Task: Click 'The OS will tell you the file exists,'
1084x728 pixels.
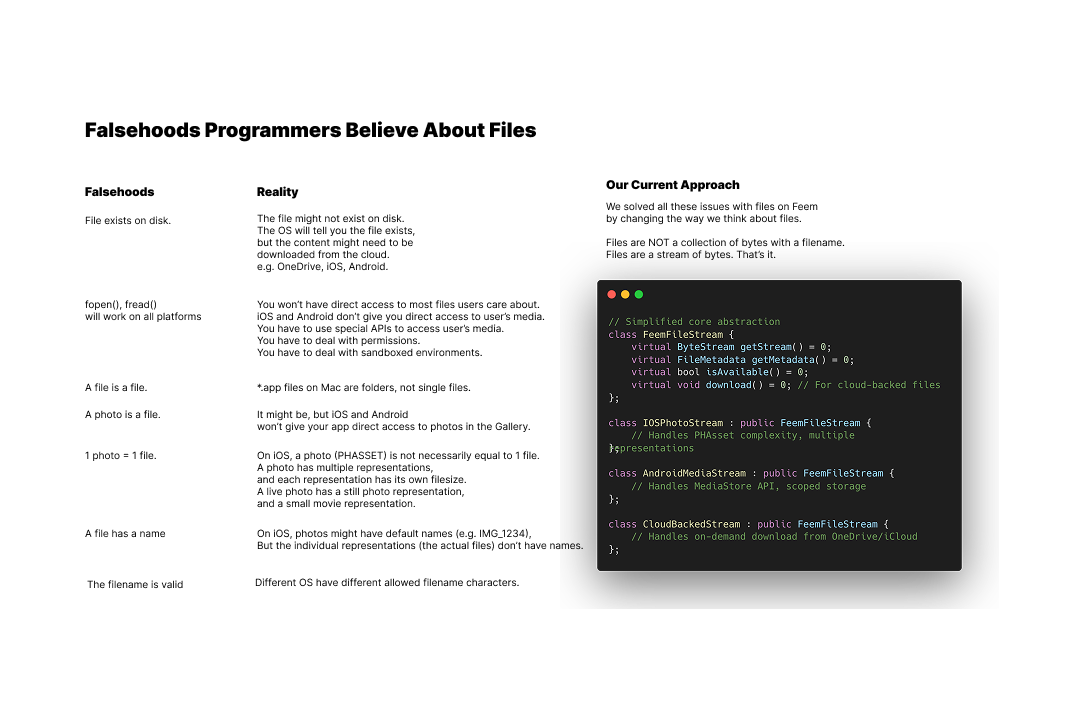Action: click(x=336, y=231)
